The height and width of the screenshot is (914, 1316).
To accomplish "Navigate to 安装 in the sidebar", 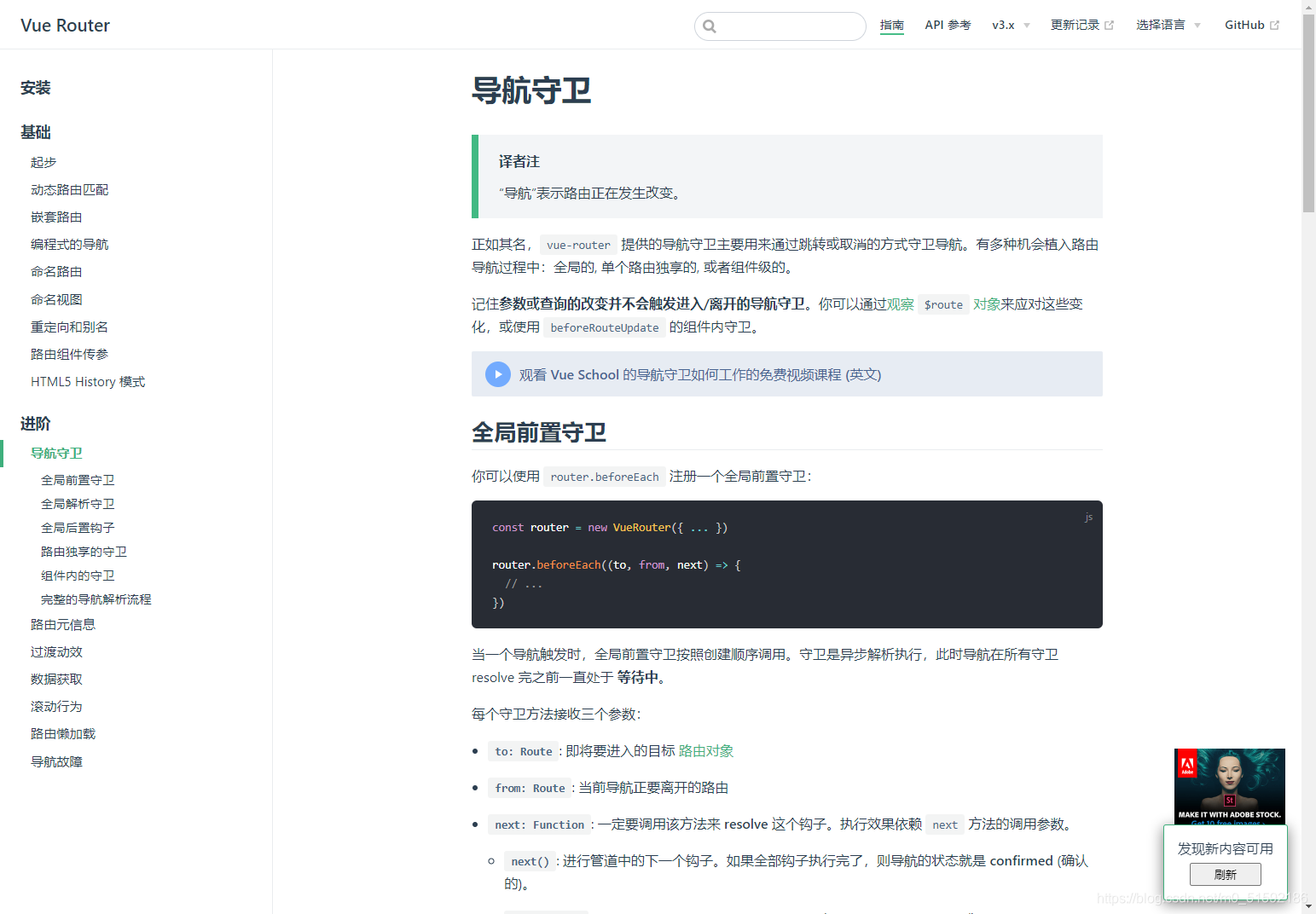I will (x=36, y=87).
